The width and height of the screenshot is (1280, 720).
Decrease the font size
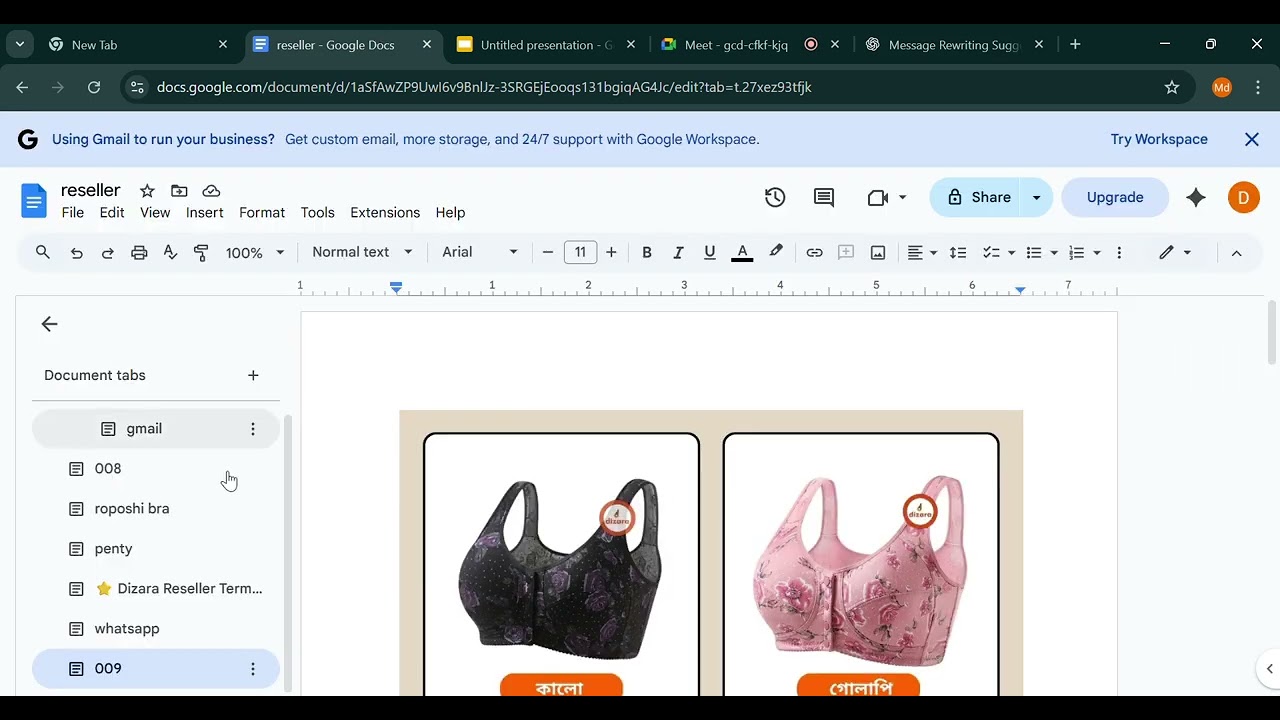(x=548, y=253)
